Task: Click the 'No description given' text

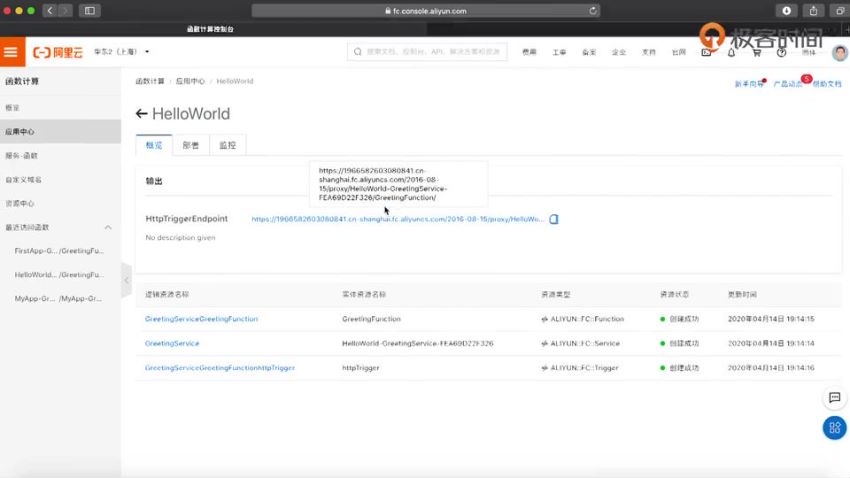Action: point(181,238)
